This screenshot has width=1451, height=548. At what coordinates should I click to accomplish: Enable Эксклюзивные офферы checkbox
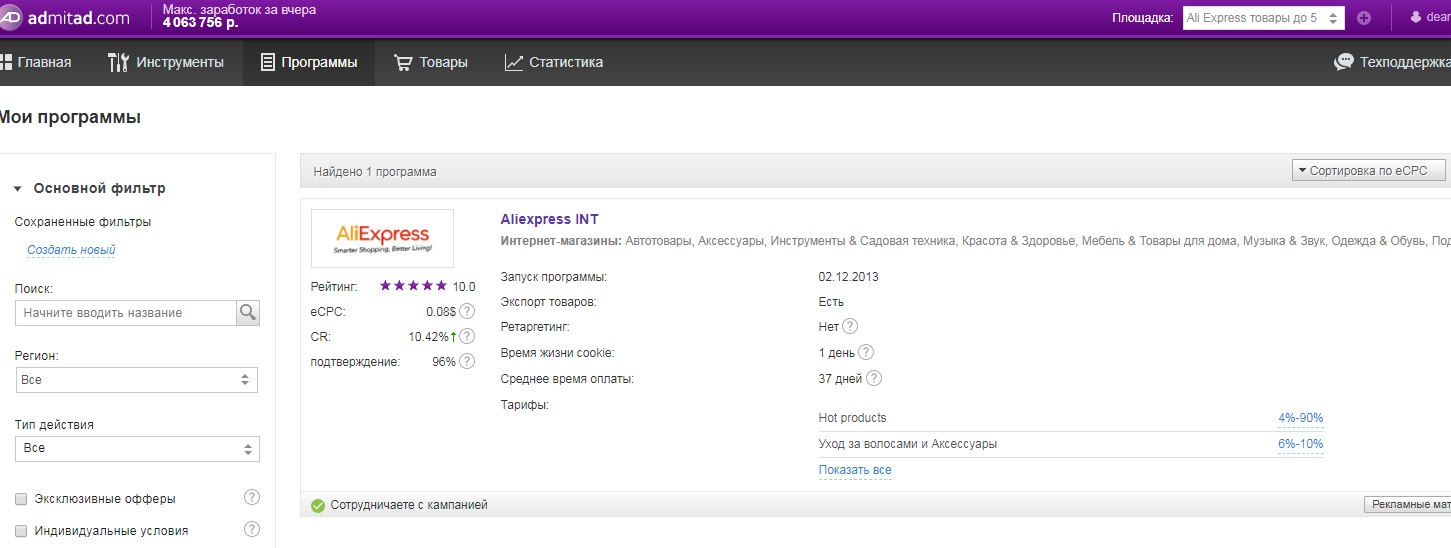click(x=21, y=498)
